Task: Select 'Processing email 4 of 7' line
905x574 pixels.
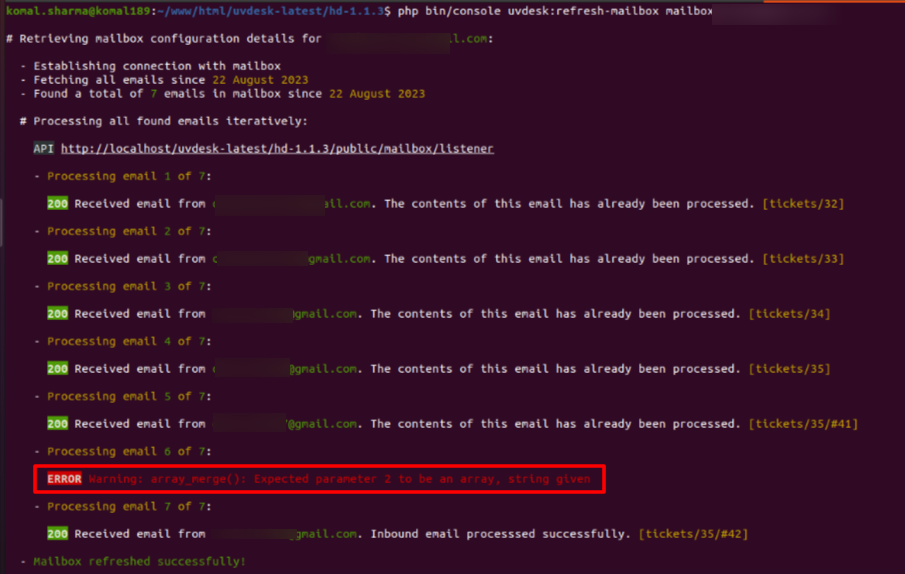Action: pos(123,342)
